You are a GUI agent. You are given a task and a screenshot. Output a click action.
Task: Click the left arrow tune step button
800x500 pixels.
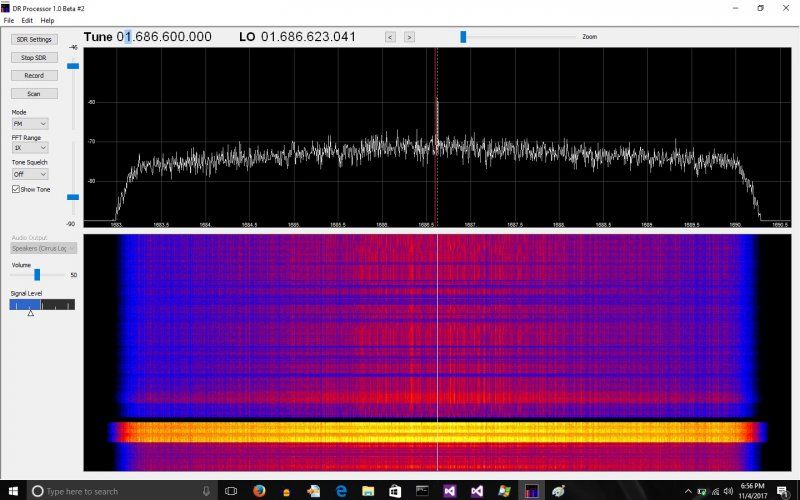pyautogui.click(x=390, y=37)
